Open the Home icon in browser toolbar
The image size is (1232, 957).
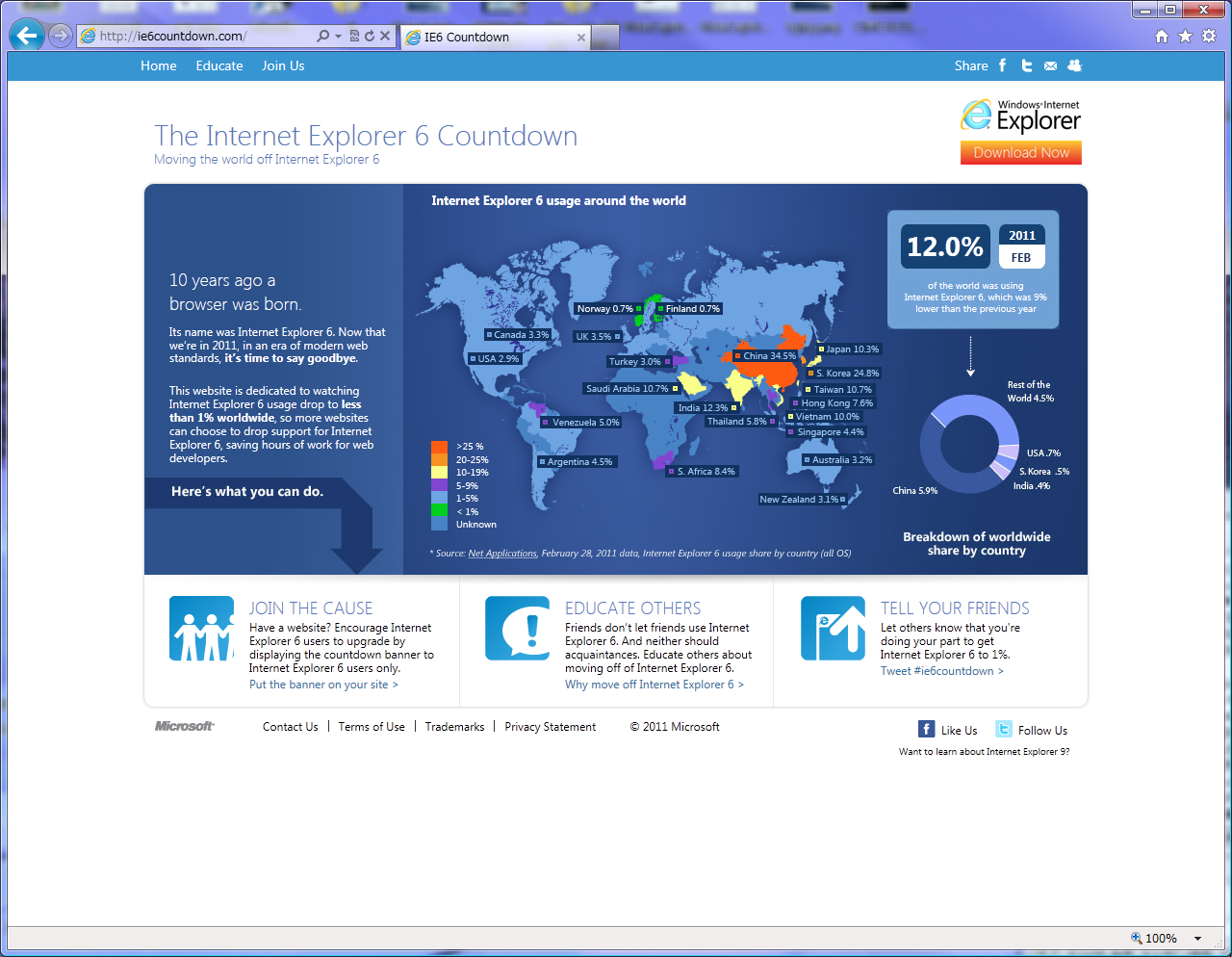[1162, 36]
